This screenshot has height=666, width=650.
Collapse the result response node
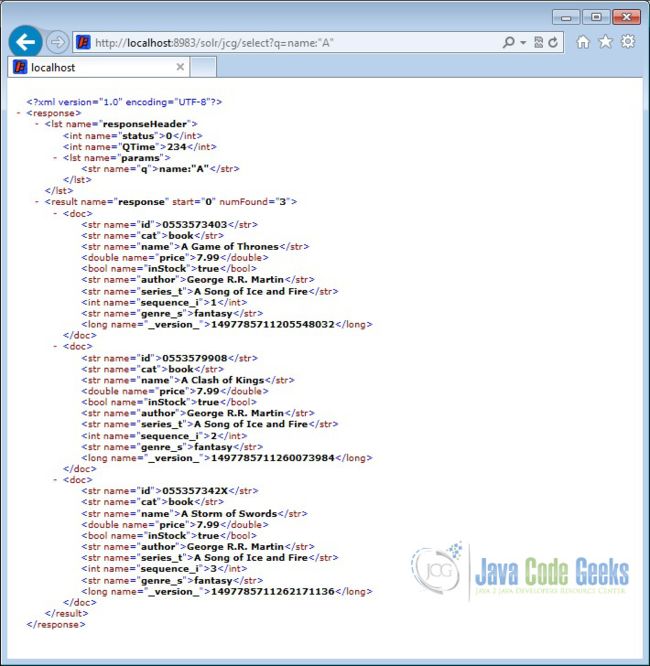37,202
